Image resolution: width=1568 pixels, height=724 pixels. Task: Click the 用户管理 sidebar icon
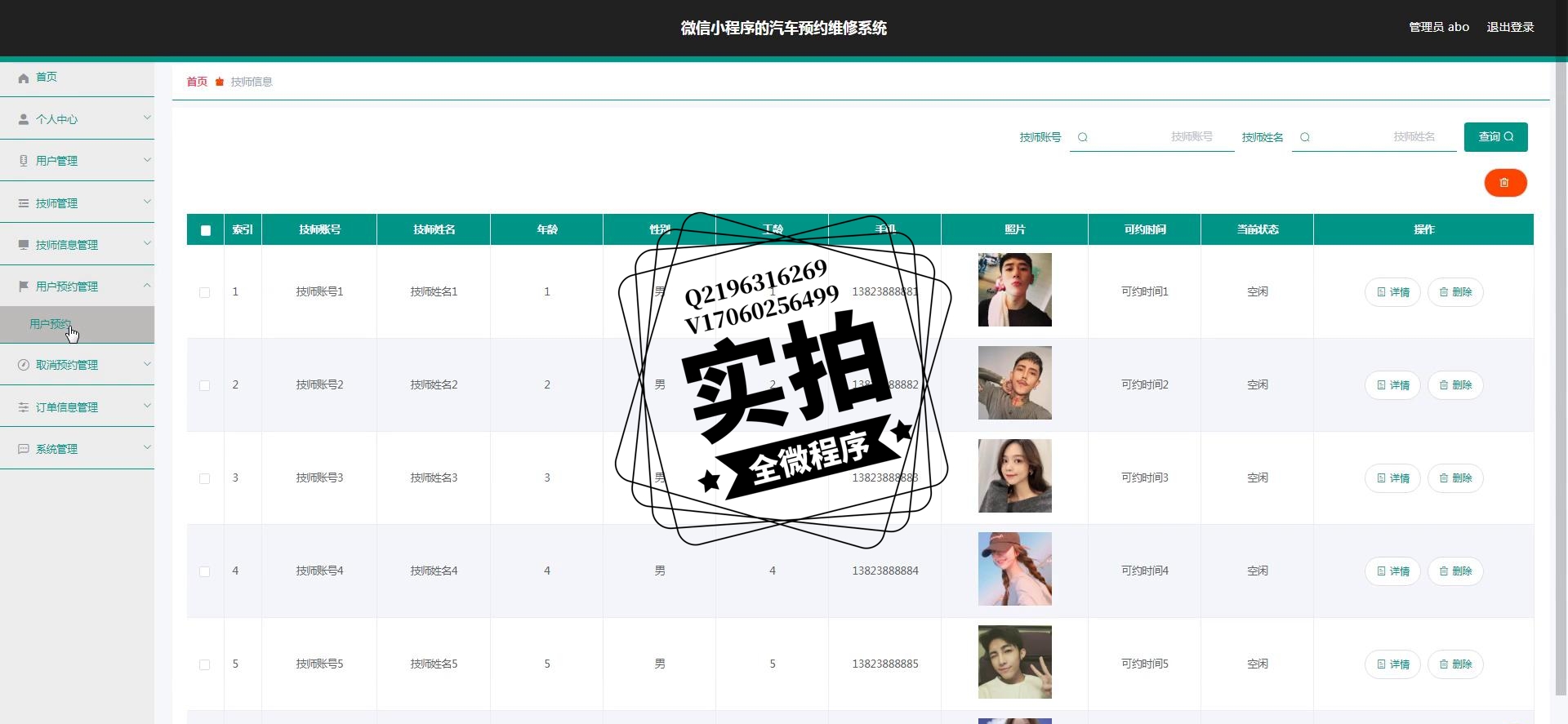click(24, 161)
